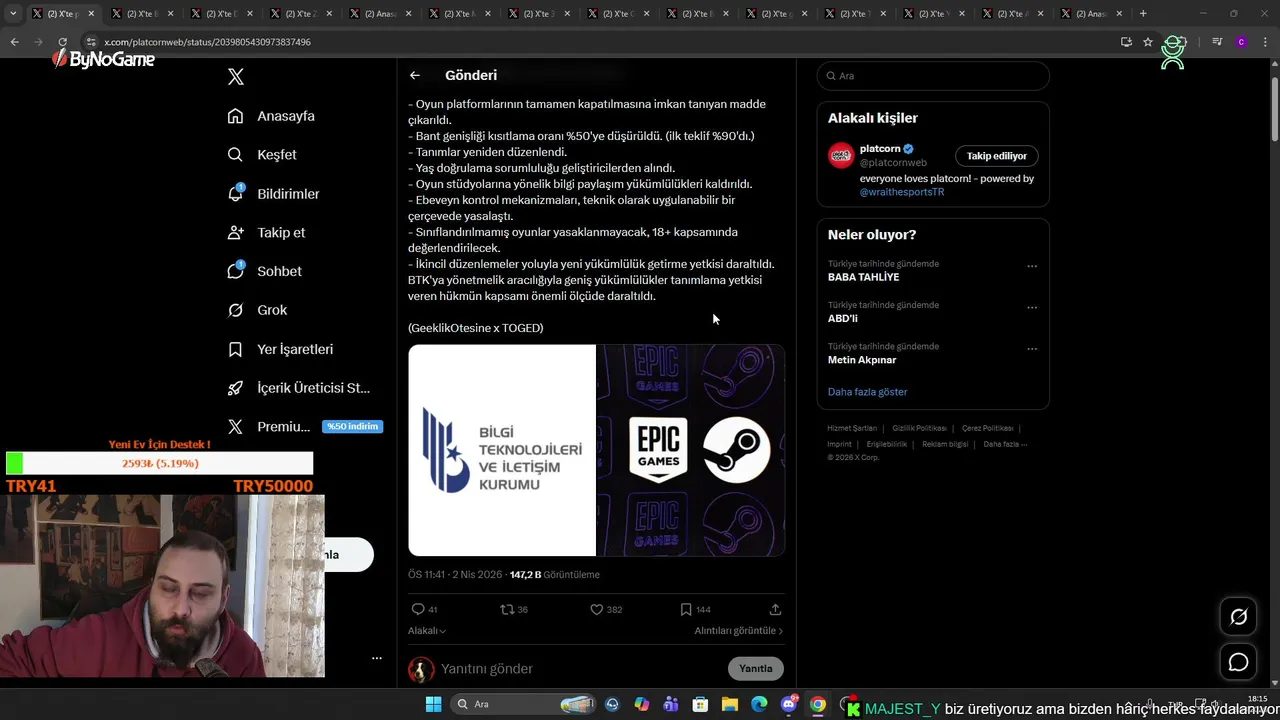This screenshot has height=720, width=1280.
Task: Open Çerez Politikası footer link
Action: 987,428
